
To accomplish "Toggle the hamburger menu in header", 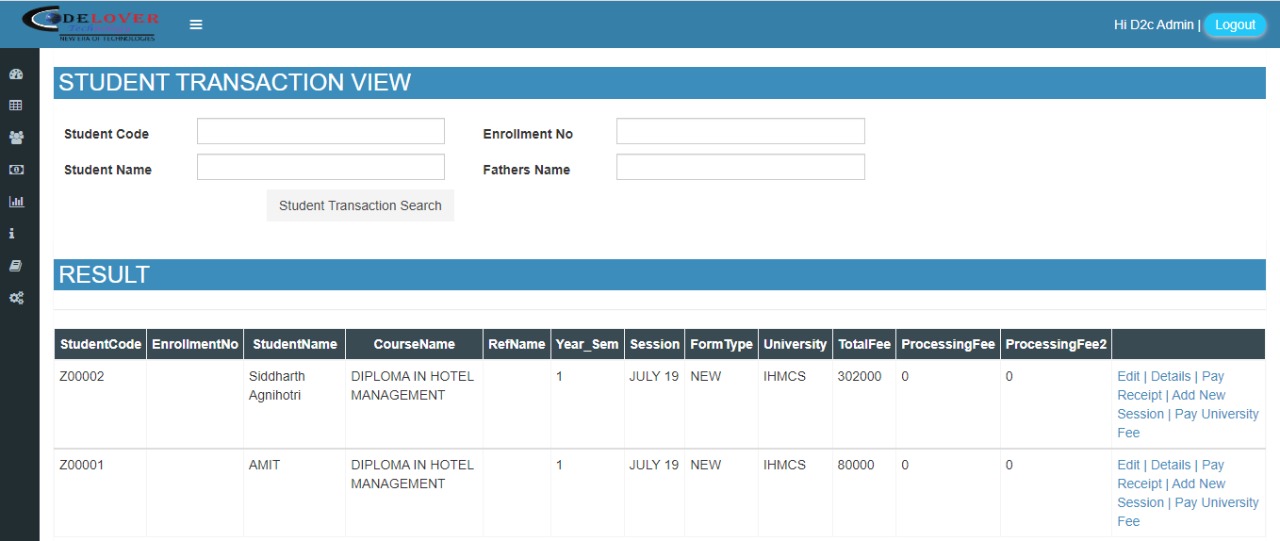I will click(x=196, y=25).
